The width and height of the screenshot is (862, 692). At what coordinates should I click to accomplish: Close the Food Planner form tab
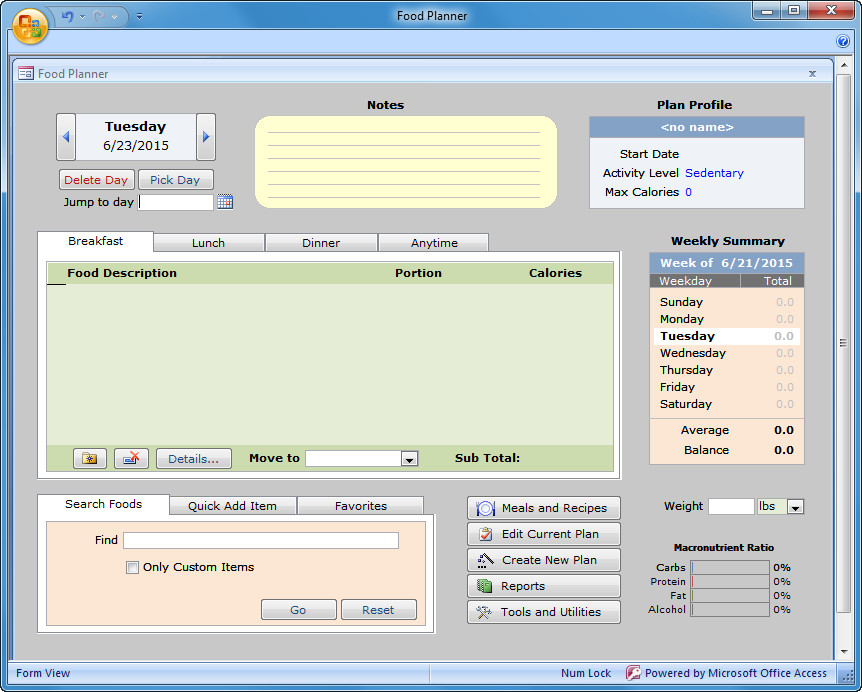[x=812, y=74]
